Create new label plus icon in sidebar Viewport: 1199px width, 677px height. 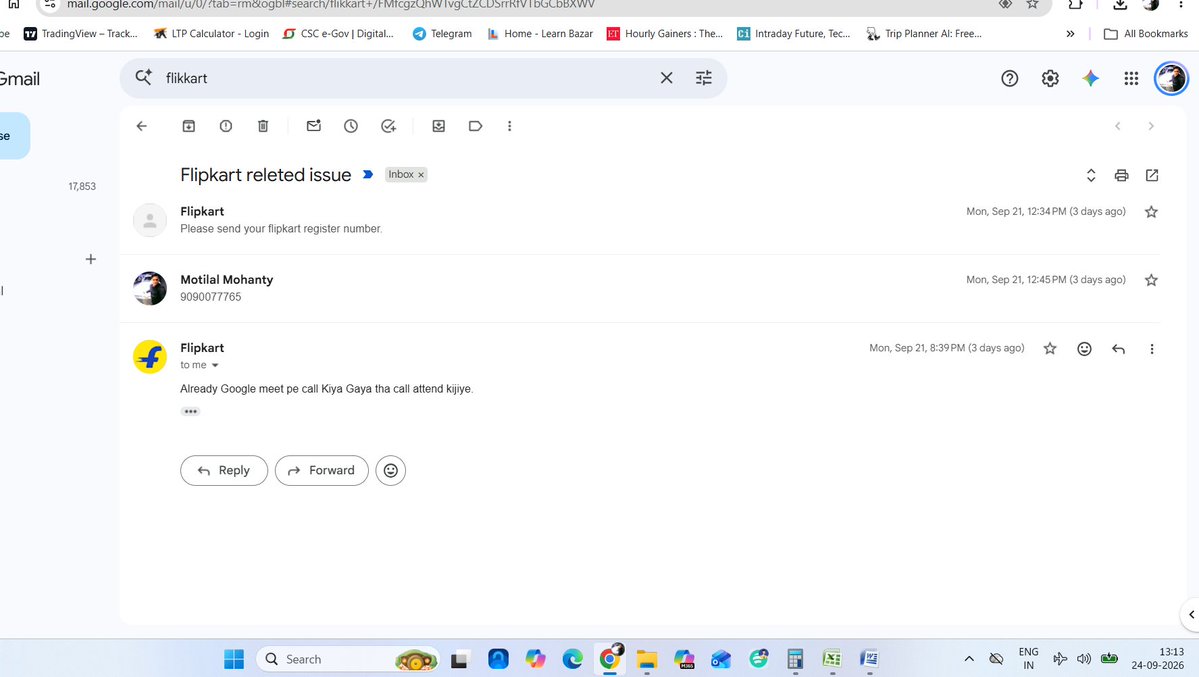[x=90, y=259]
